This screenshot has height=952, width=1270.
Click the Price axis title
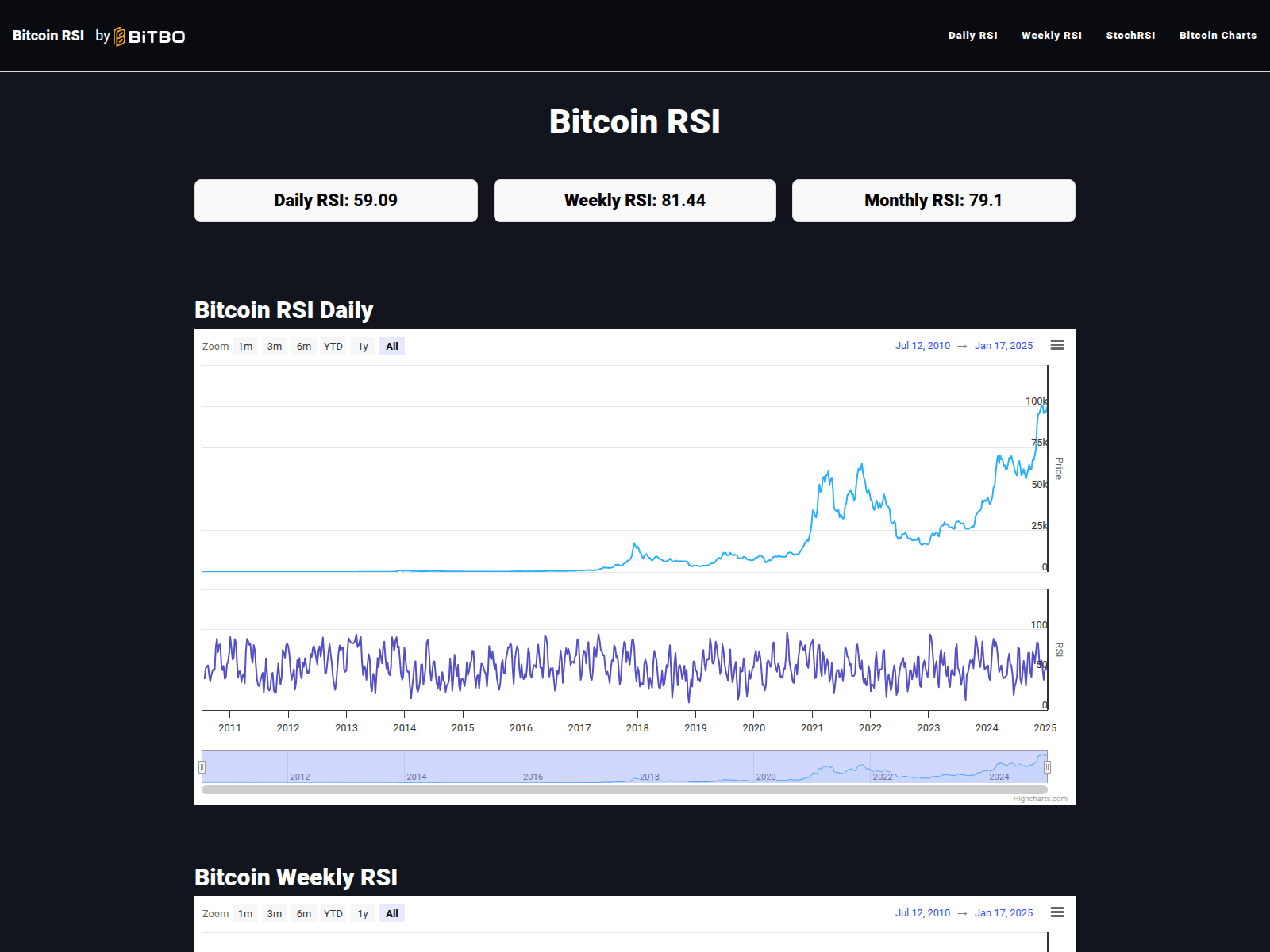click(1059, 468)
